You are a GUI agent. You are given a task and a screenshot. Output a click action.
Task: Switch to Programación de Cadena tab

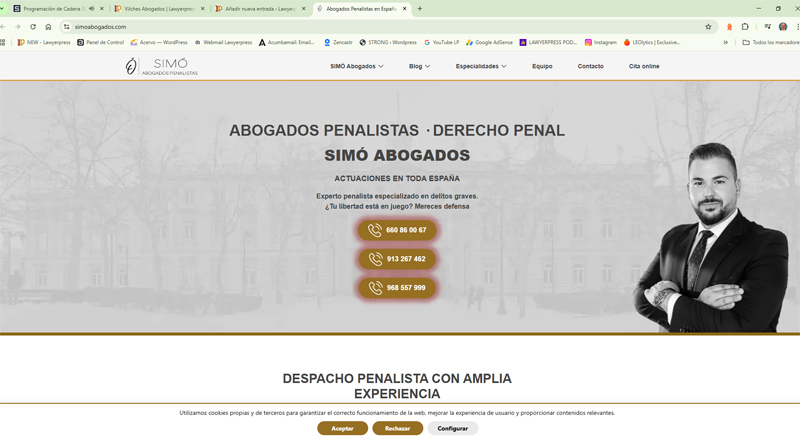click(x=57, y=9)
